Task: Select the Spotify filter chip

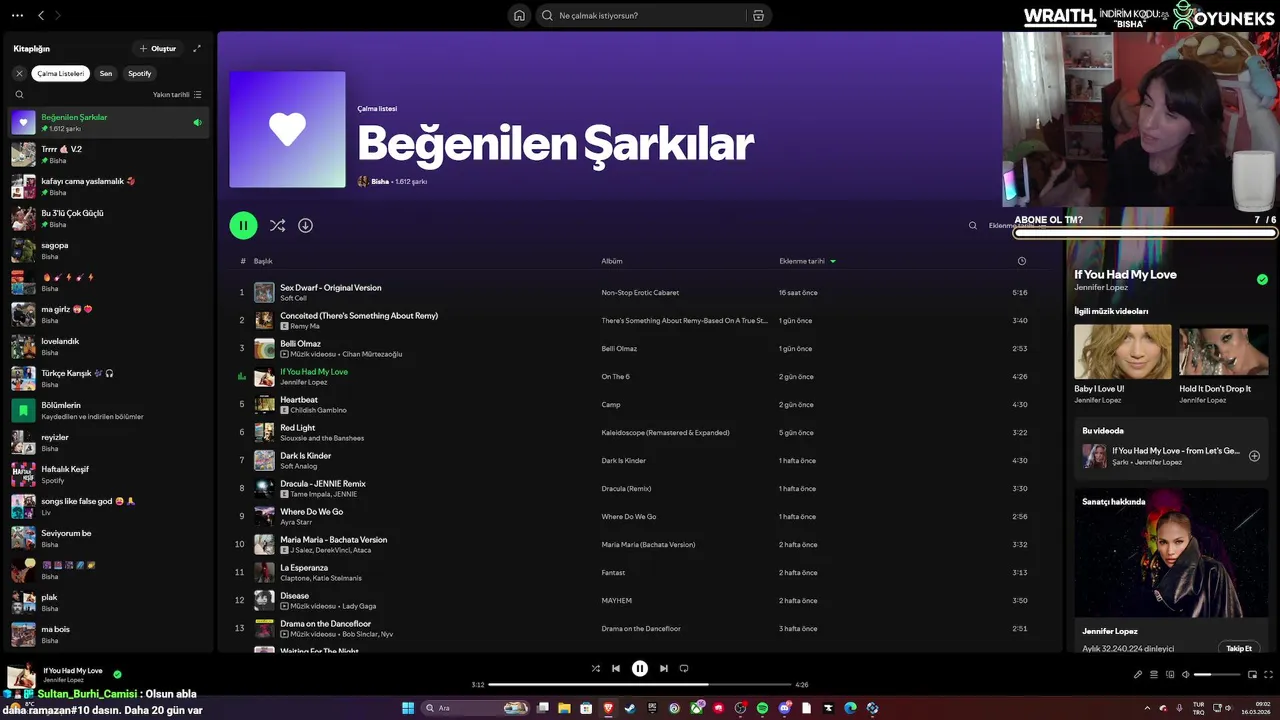Action: (140, 73)
